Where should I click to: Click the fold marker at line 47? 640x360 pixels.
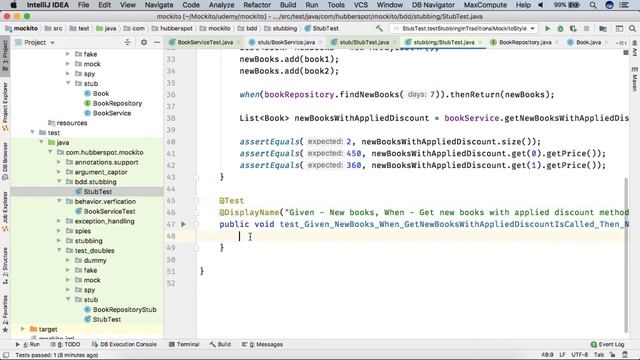[x=196, y=224]
